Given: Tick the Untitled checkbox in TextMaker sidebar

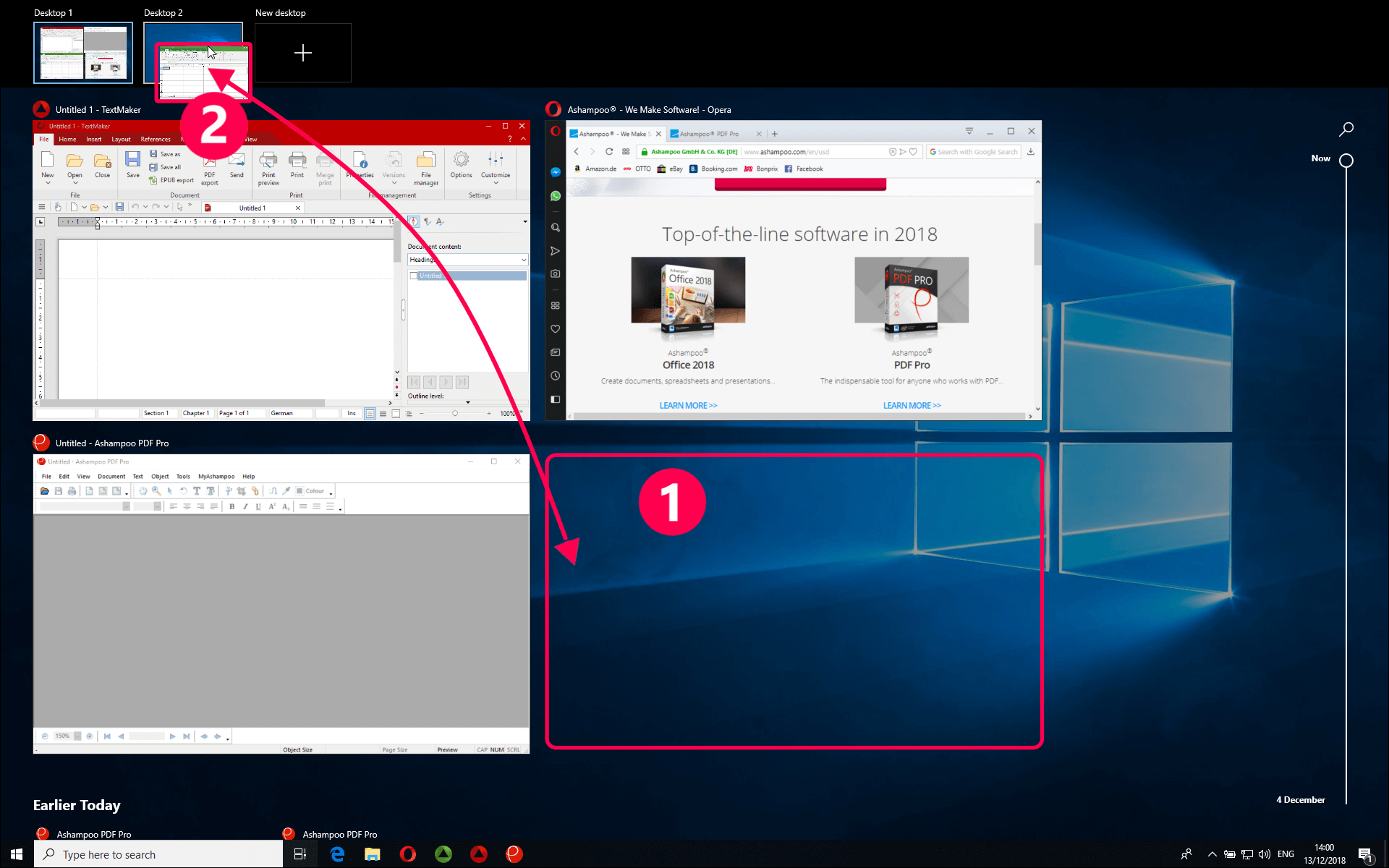Looking at the screenshot, I should [x=414, y=276].
